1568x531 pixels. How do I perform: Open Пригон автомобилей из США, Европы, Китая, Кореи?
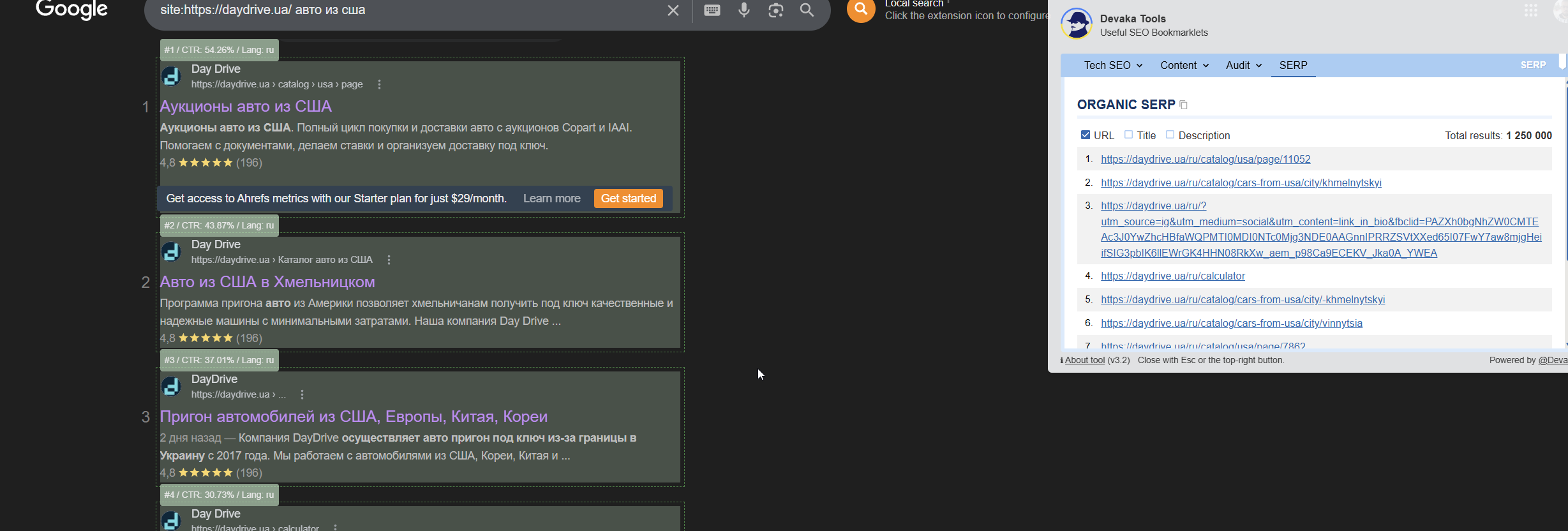click(x=354, y=416)
